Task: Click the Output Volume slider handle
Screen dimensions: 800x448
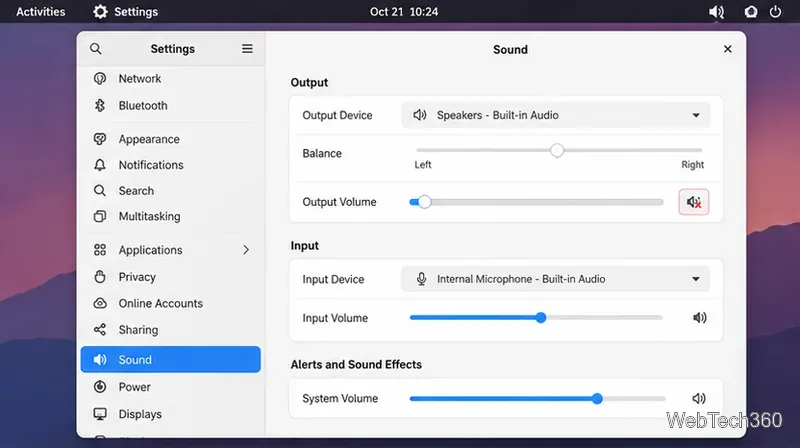Action: 424,202
